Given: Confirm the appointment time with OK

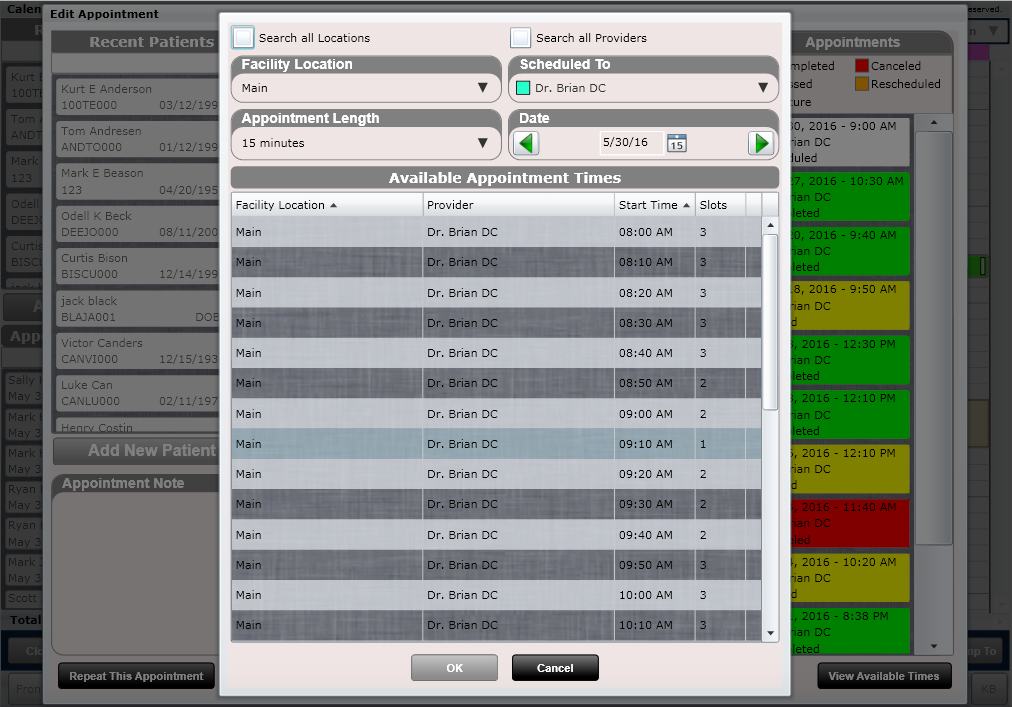Looking at the screenshot, I should [x=454, y=668].
